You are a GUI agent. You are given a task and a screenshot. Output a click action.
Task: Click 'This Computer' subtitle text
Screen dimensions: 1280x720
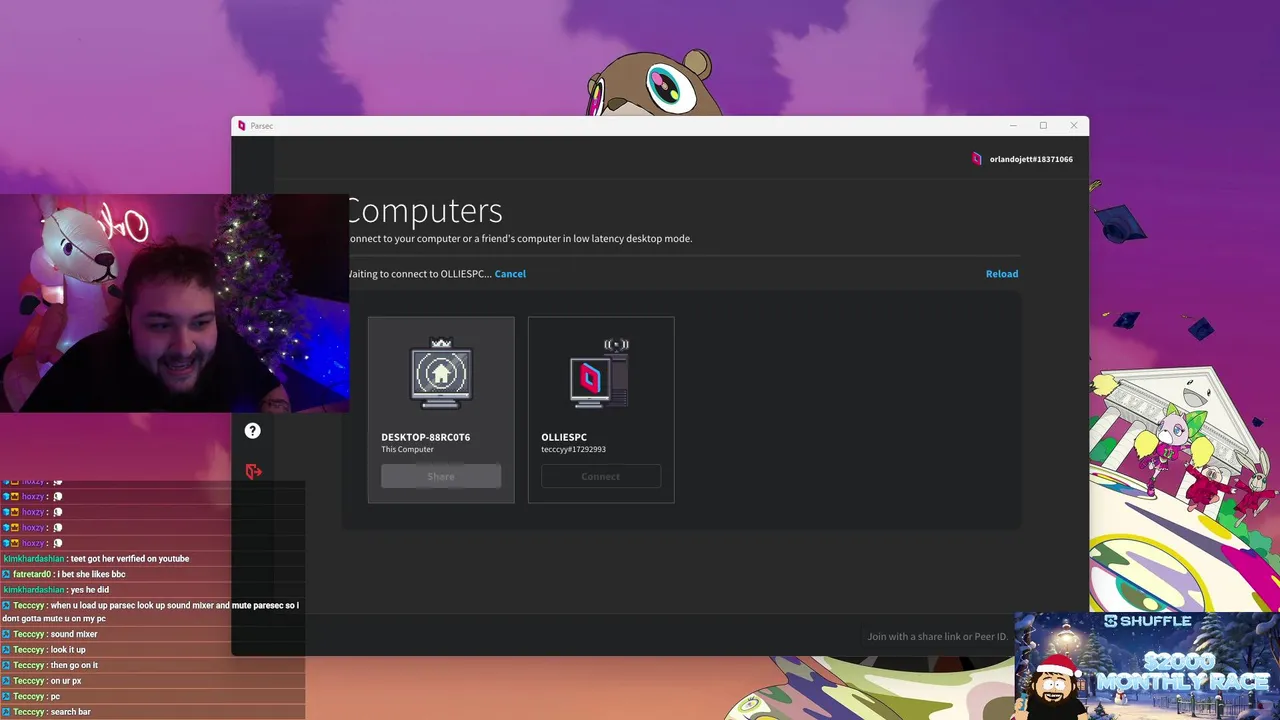point(407,449)
